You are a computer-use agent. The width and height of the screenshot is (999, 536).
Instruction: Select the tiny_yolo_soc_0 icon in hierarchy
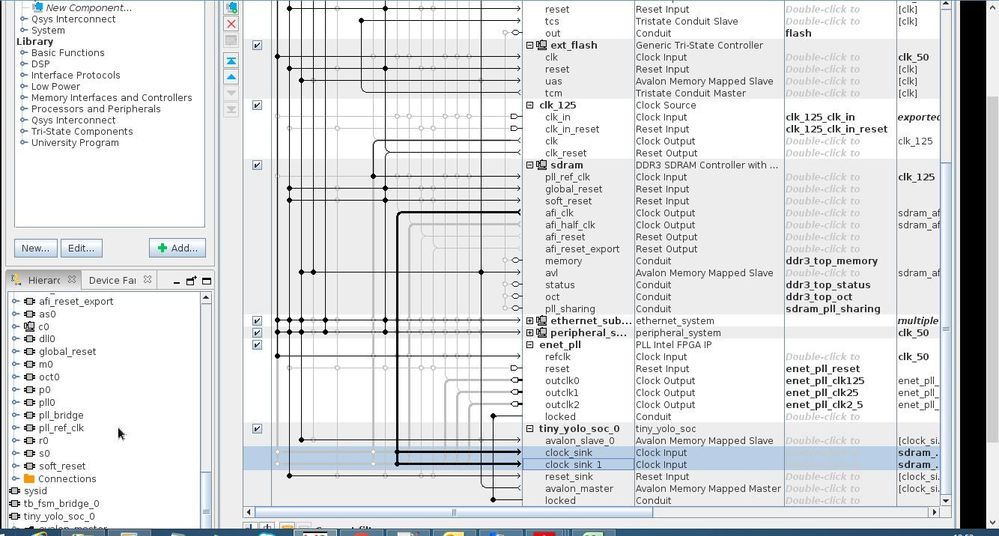[x=15, y=516]
